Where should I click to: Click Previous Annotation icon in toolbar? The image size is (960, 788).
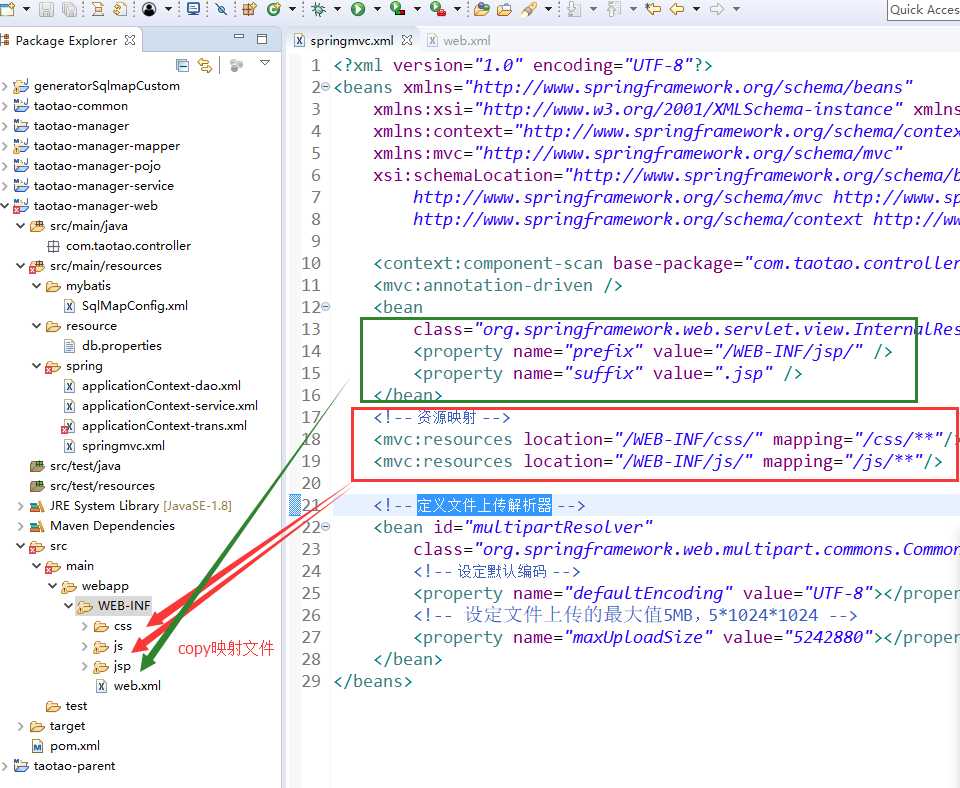614,9
